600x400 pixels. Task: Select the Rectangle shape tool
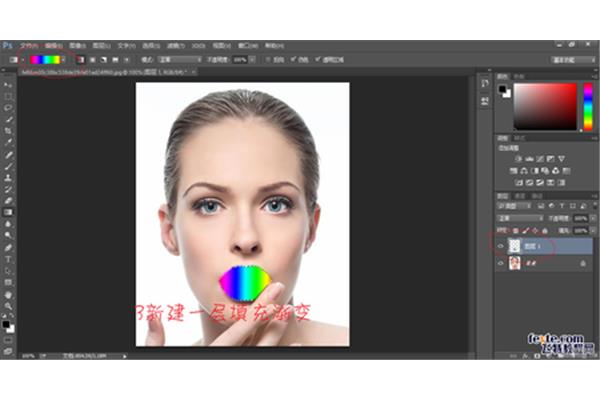coord(8,282)
